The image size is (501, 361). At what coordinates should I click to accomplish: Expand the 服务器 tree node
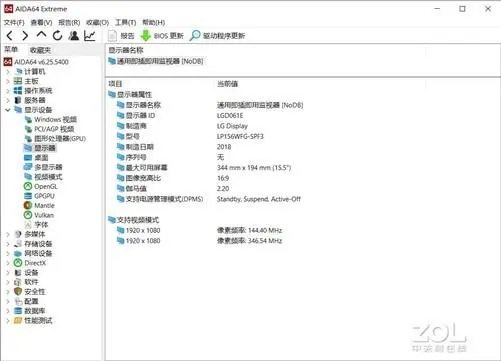(x=8, y=100)
